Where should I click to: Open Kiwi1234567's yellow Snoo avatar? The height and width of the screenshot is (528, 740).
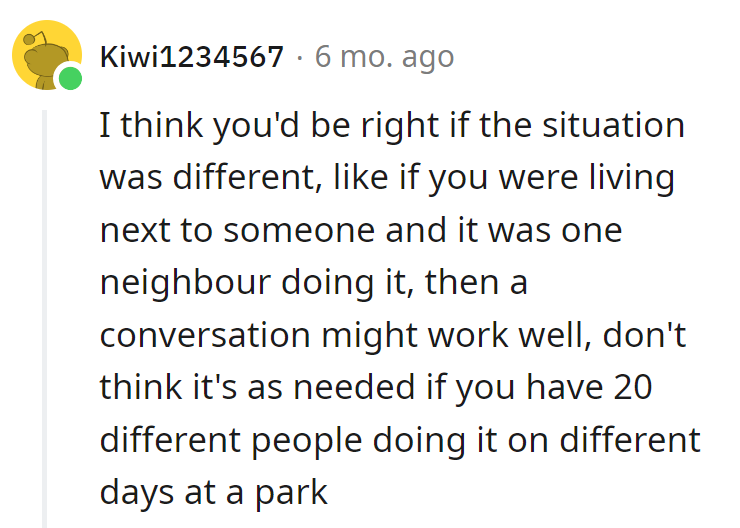click(x=47, y=55)
